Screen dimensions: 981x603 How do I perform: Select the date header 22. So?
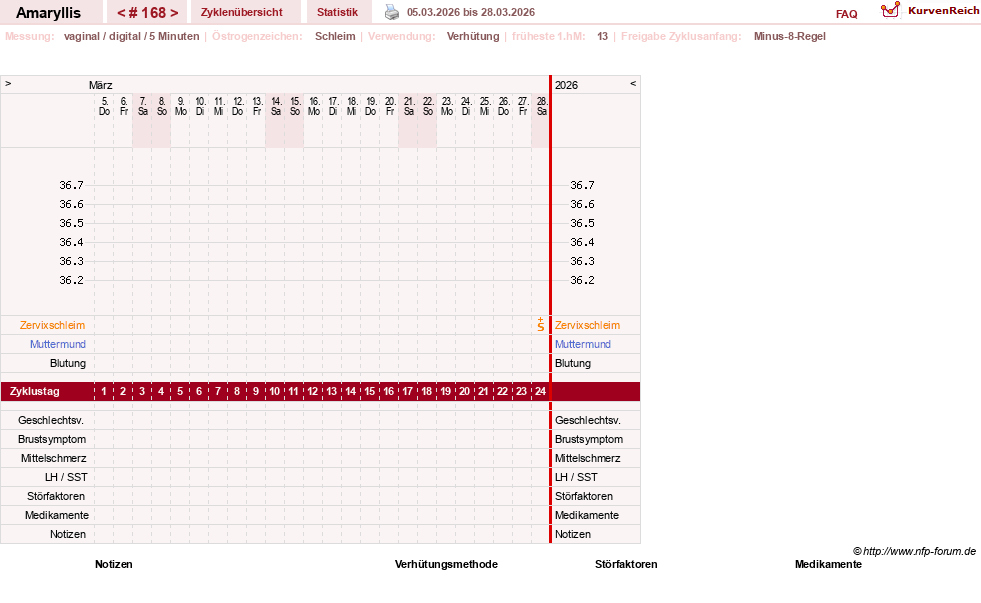click(x=428, y=106)
